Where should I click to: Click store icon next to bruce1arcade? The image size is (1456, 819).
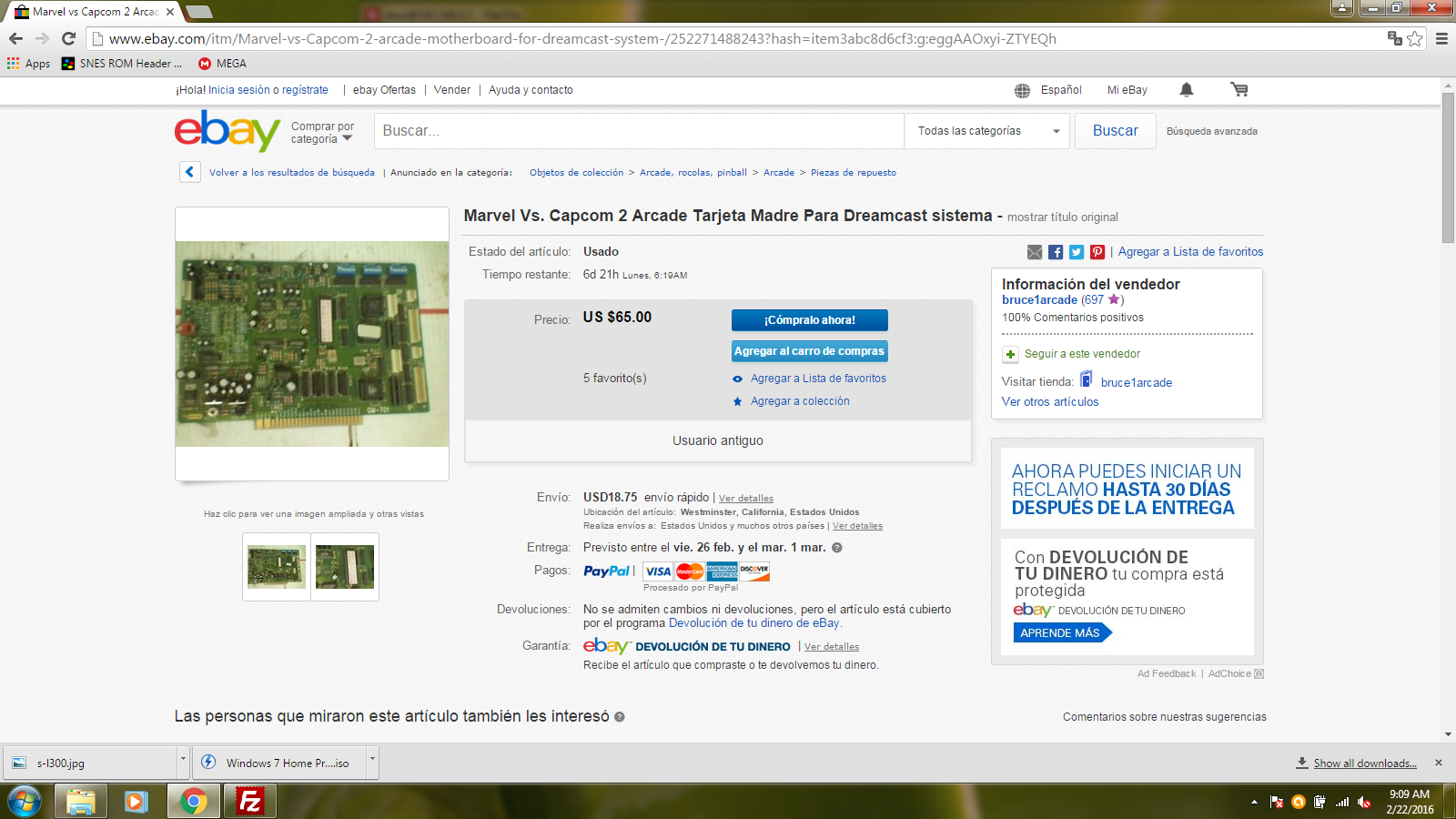(1087, 379)
